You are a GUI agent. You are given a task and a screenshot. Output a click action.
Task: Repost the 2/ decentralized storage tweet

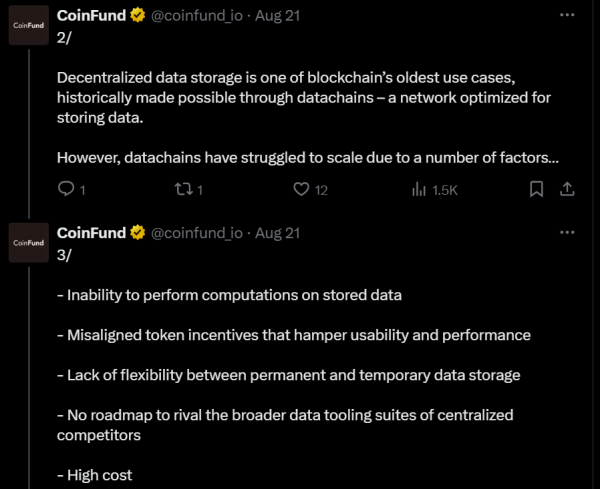pos(185,189)
